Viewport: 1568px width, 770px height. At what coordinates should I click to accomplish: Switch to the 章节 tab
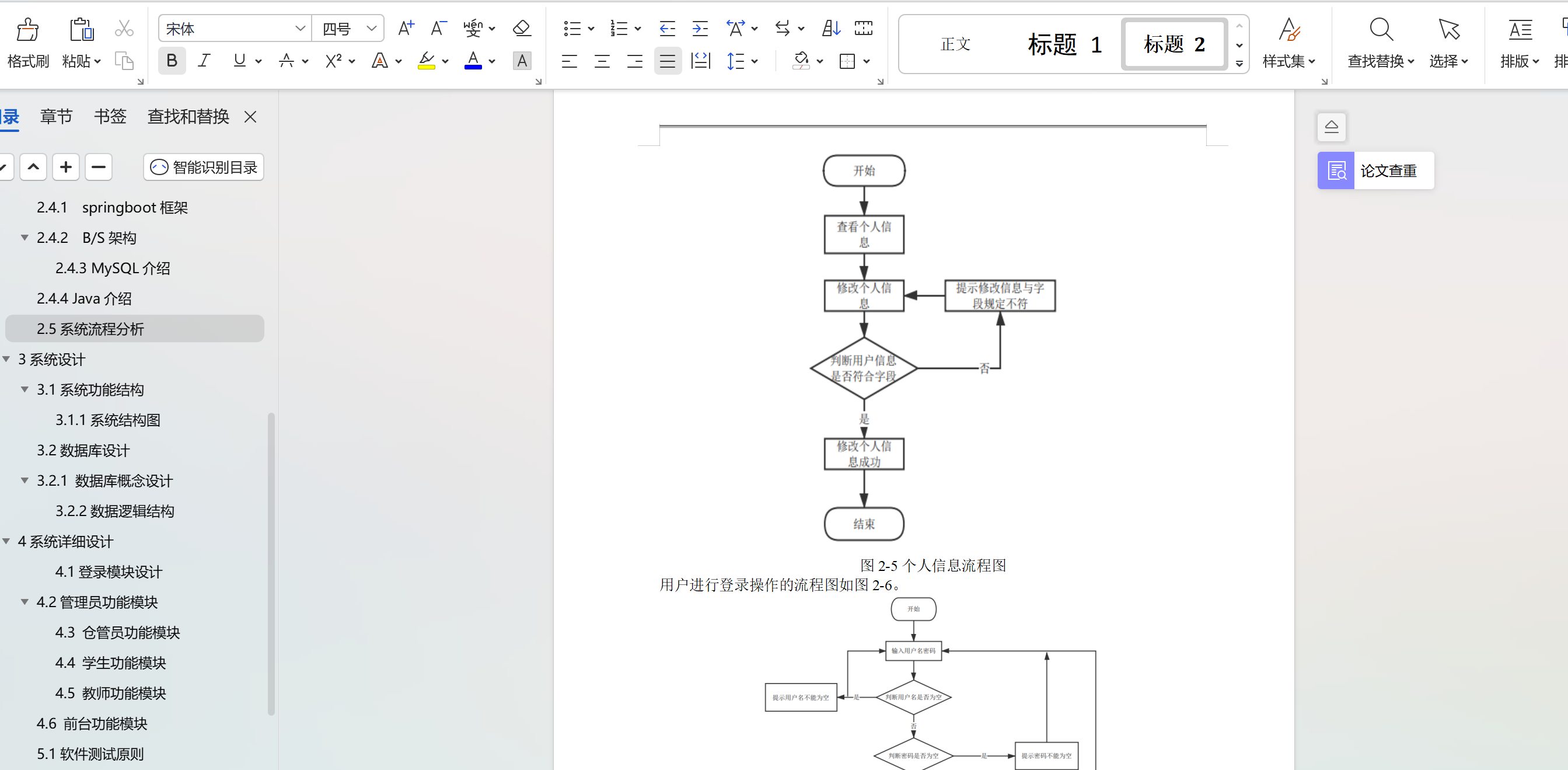point(56,116)
